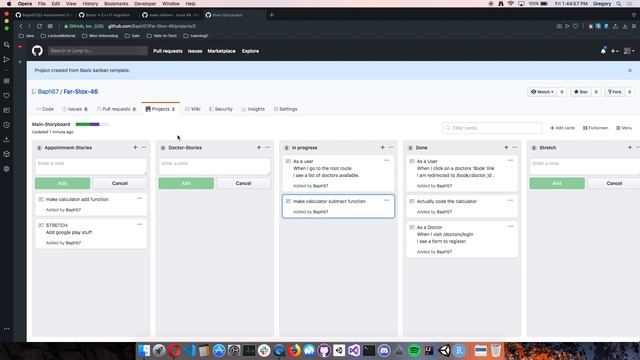Reload the page in Opera
This screenshot has width=640, height=360.
tap(39, 26)
